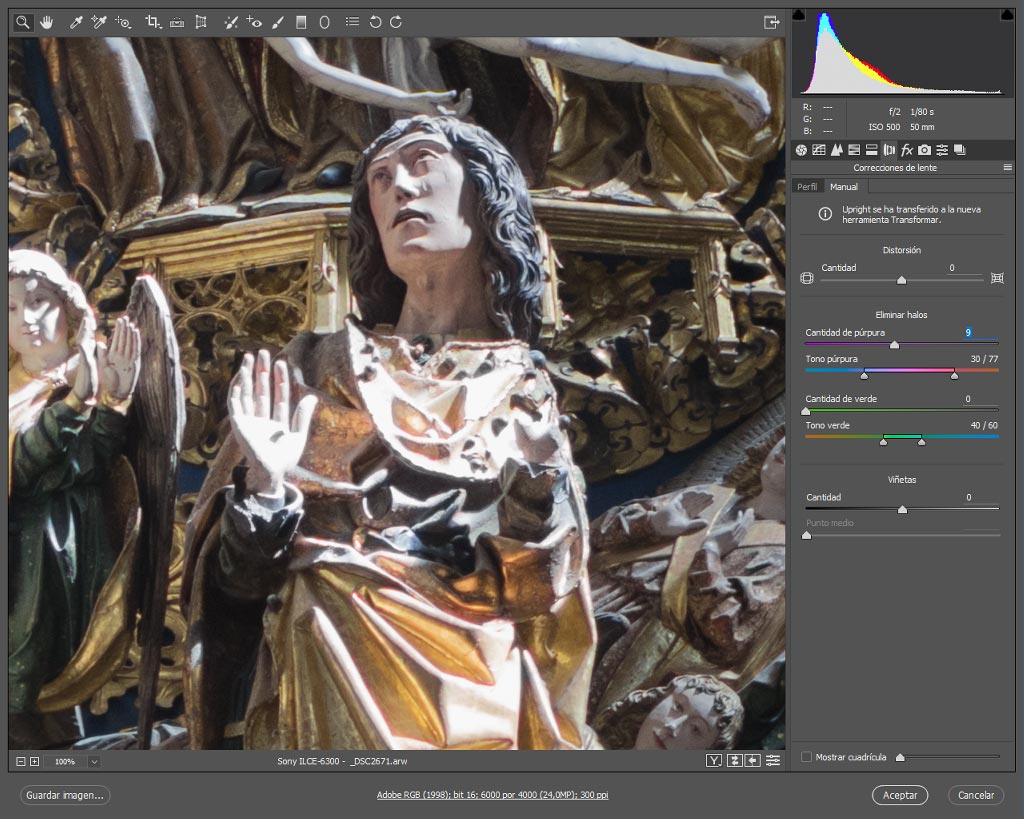The width and height of the screenshot is (1024, 819).
Task: Toggle the histogram shadow clipping warning
Action: (x=799, y=14)
